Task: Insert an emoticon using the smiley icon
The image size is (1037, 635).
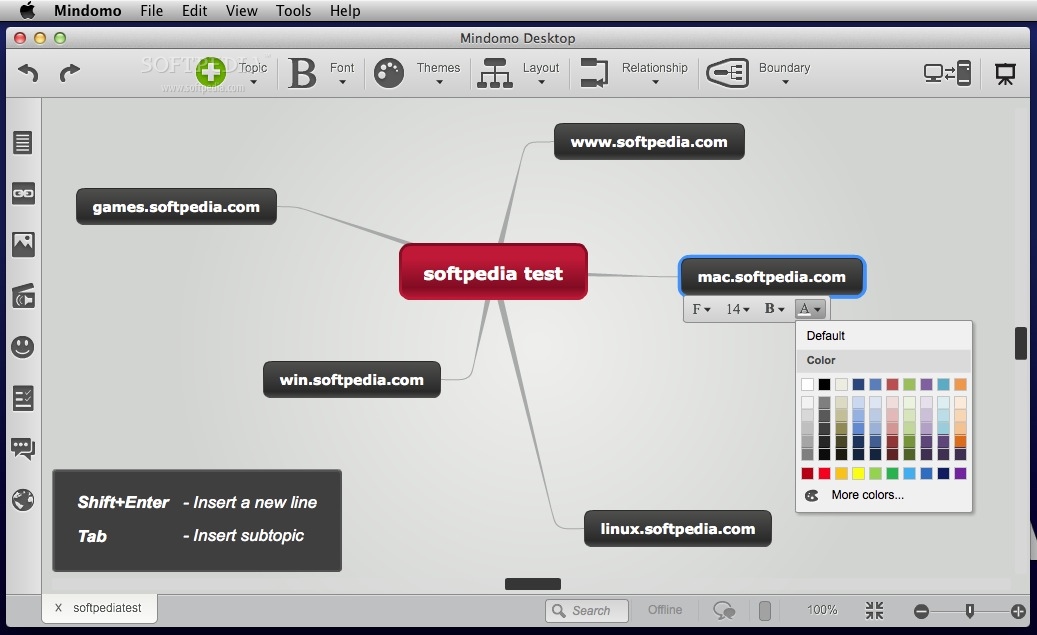Action: [23, 347]
